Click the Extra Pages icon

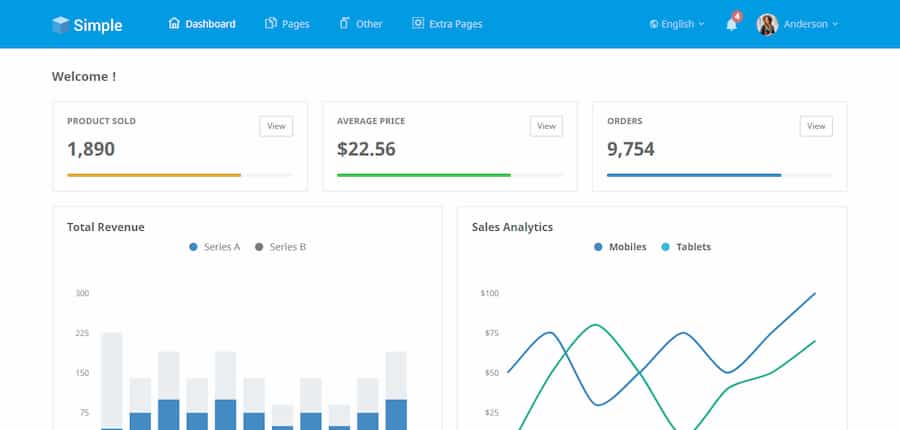[x=418, y=23]
